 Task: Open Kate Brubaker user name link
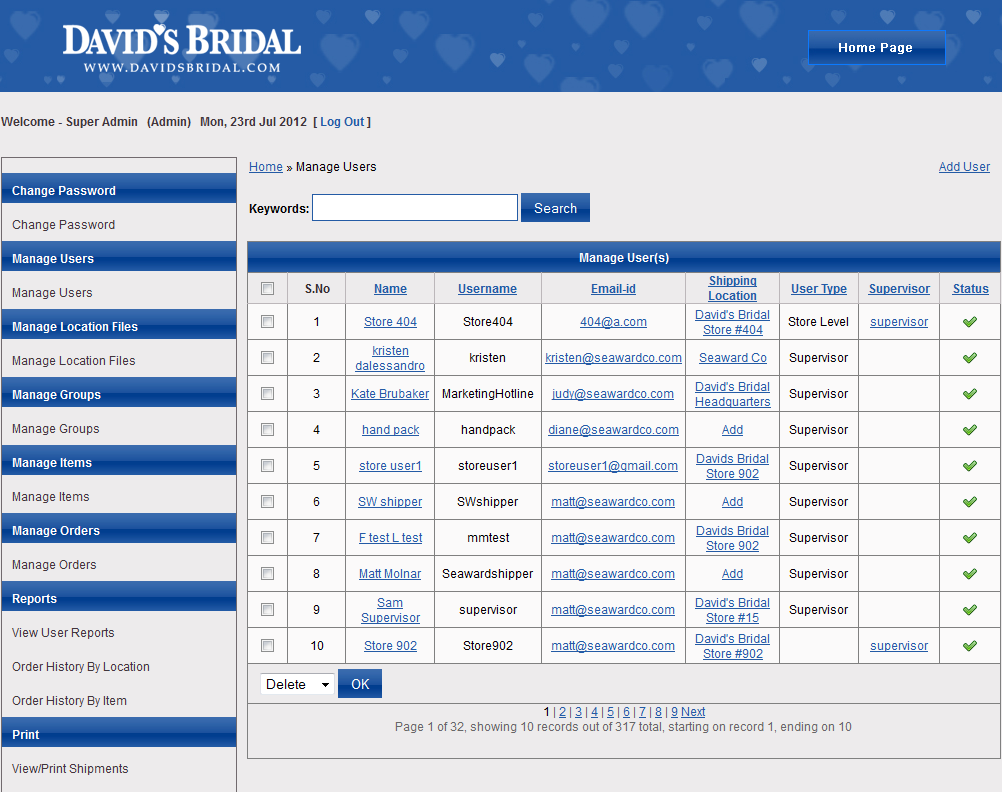(390, 394)
